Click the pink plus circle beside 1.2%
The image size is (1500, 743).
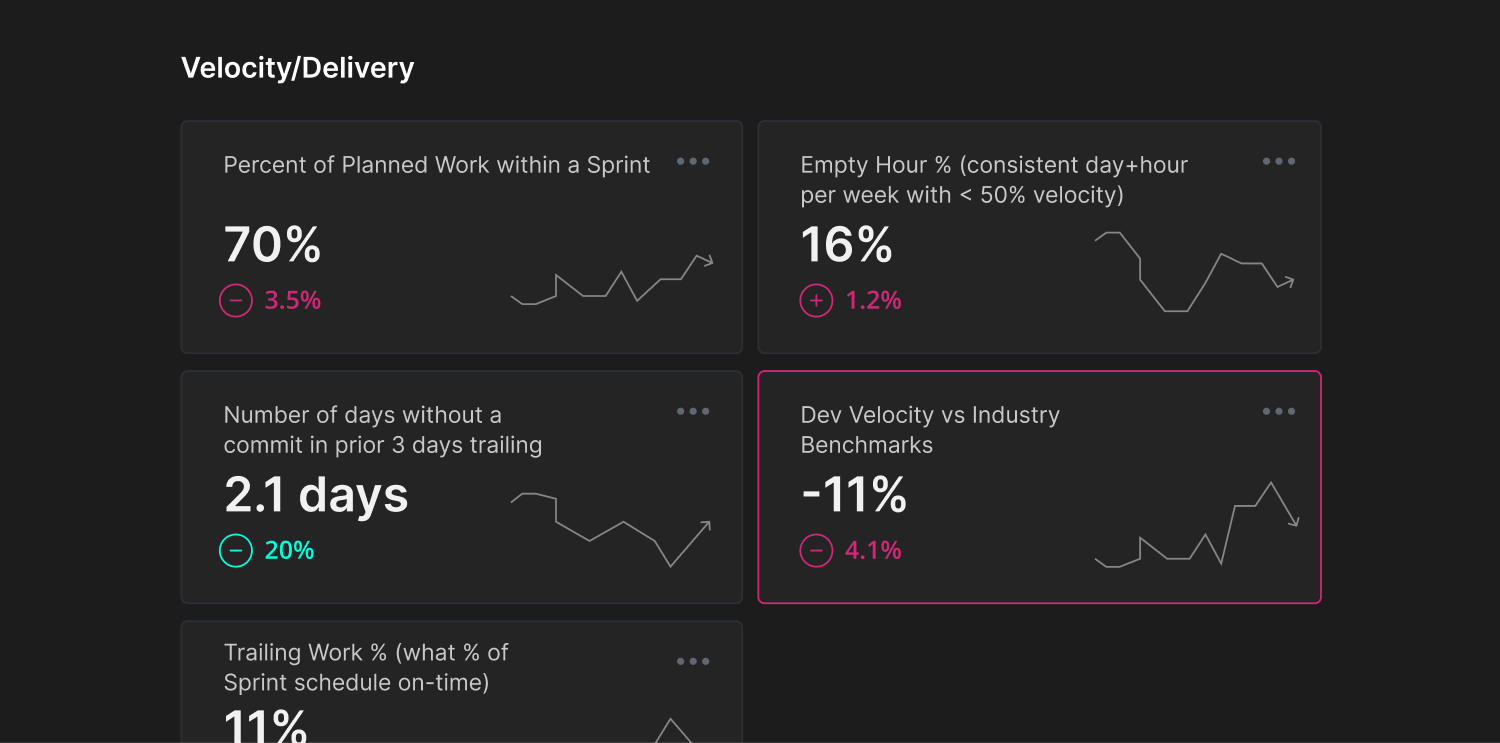point(816,300)
